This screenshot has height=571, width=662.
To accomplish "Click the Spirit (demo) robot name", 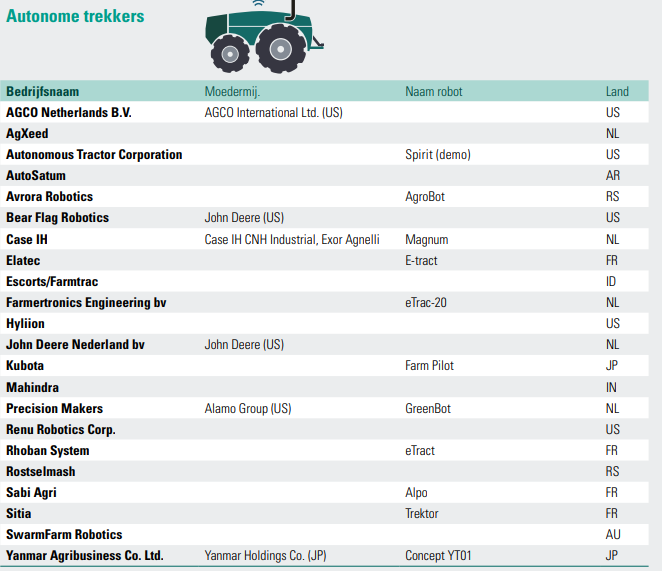I will (437, 155).
